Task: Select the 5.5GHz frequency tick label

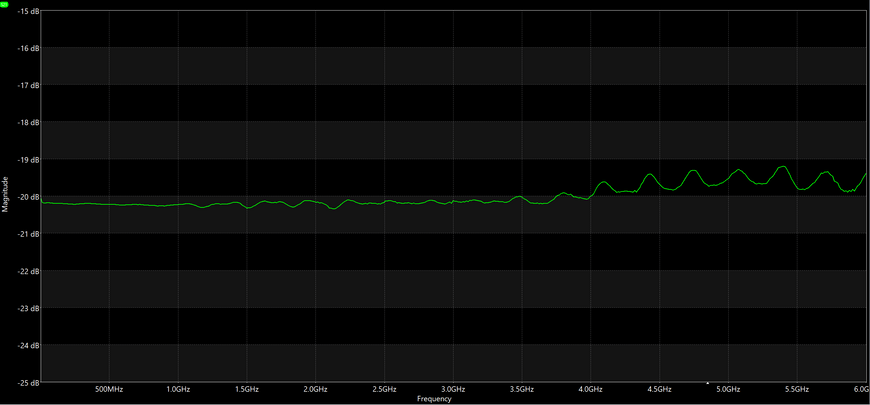Action: click(x=797, y=390)
